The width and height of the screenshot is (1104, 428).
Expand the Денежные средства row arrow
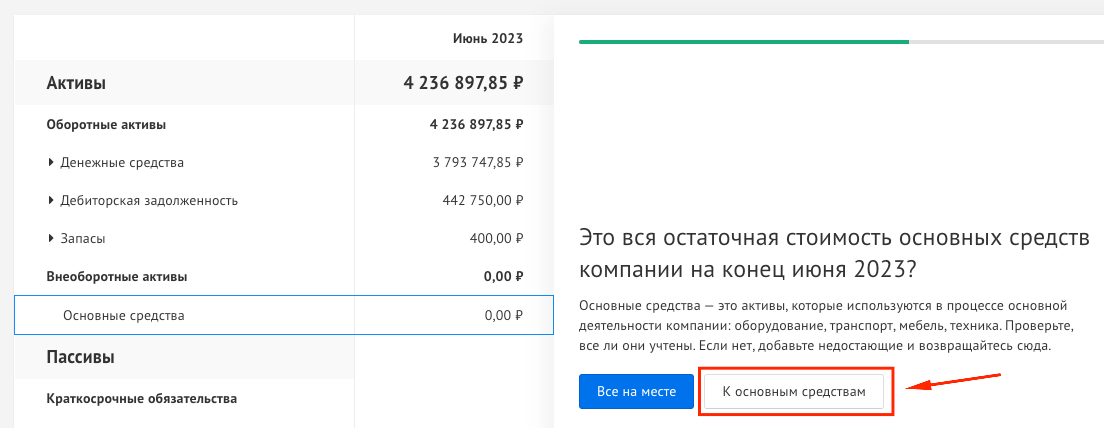pos(51,163)
